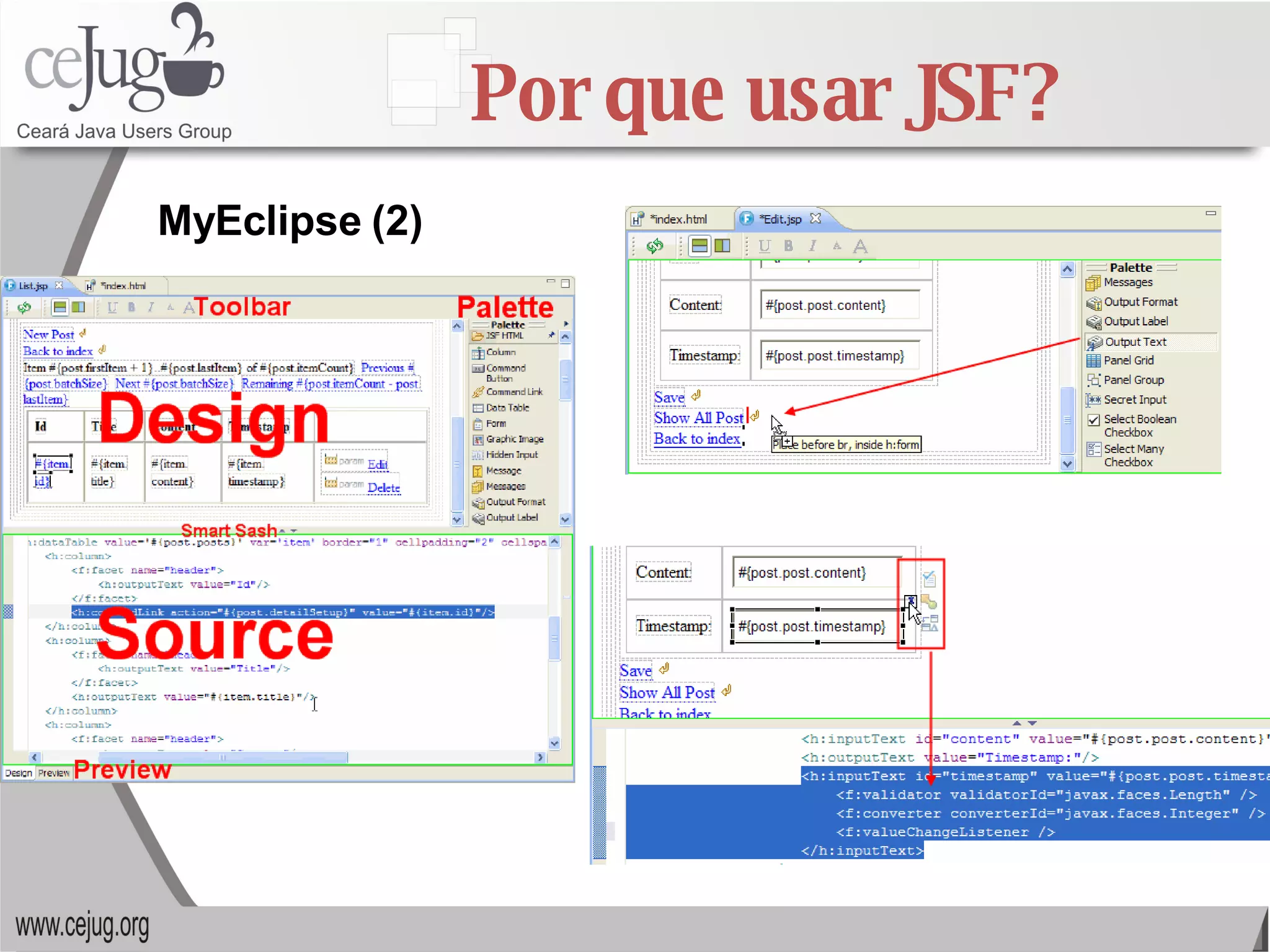The image size is (1270, 952).
Task: Close the *Edit.jsp tab
Action: click(815, 219)
